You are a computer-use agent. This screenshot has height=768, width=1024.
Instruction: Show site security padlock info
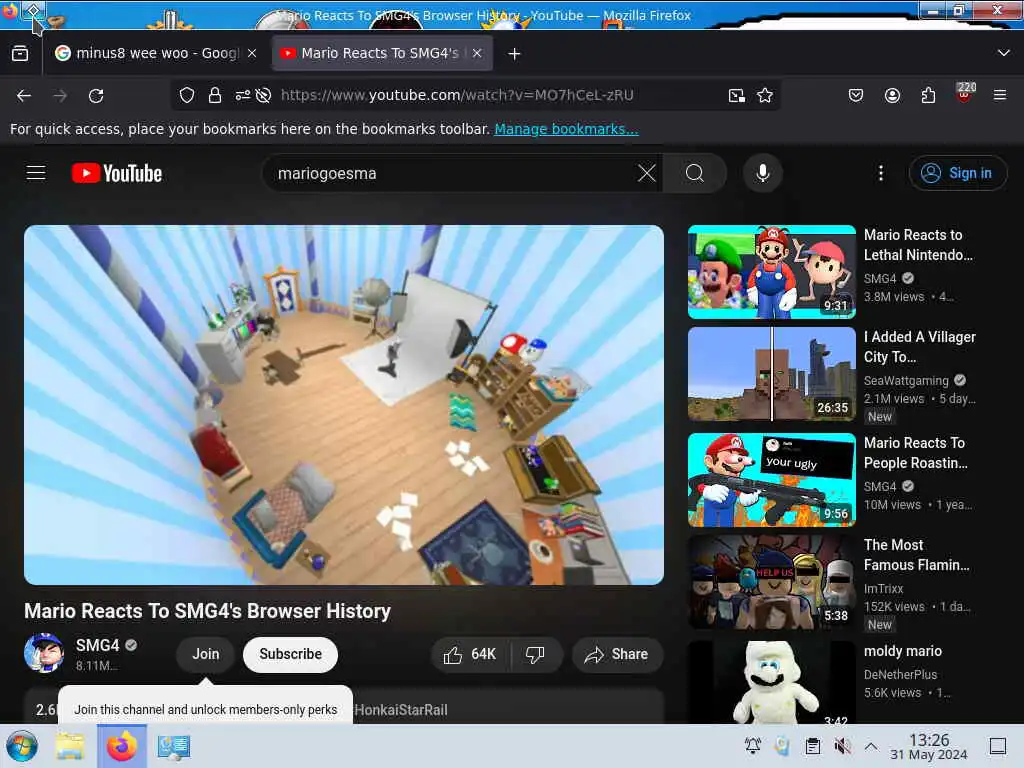[x=215, y=95]
